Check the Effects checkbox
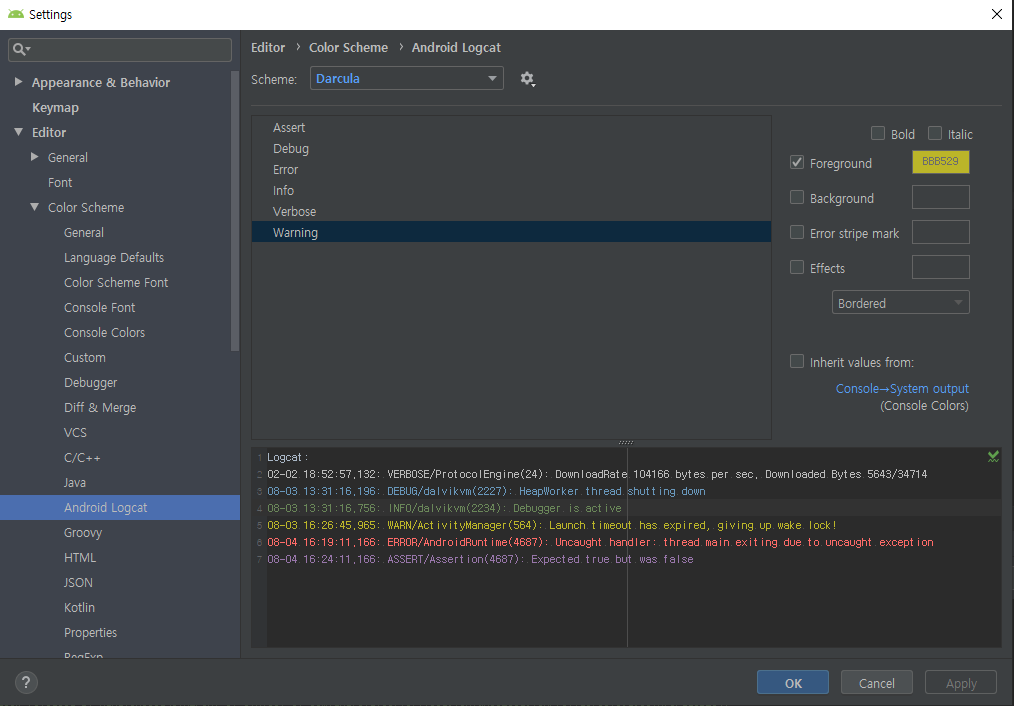Viewport: 1014px width, 706px height. pos(797,267)
